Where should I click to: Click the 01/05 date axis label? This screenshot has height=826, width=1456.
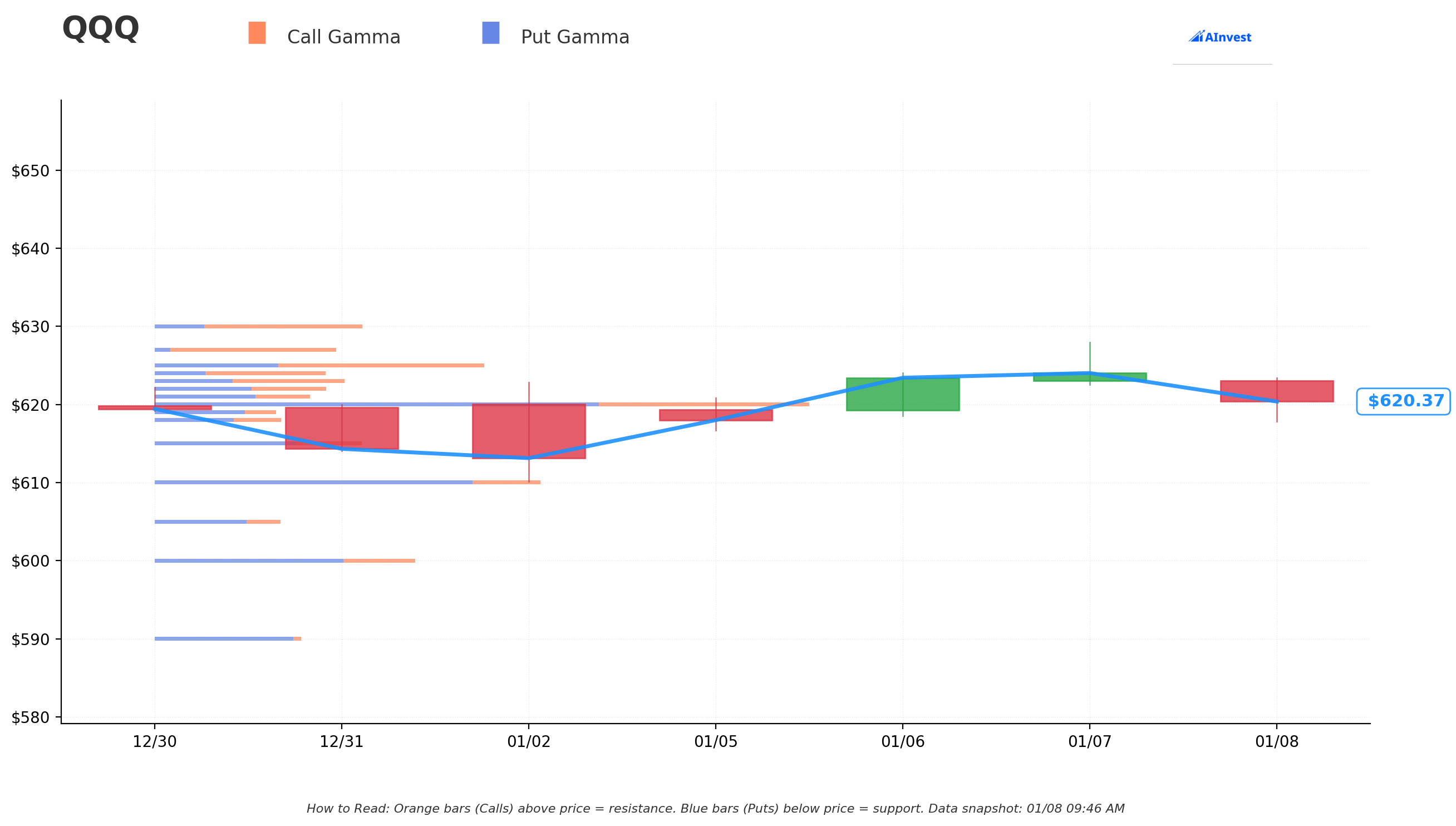[x=716, y=742]
